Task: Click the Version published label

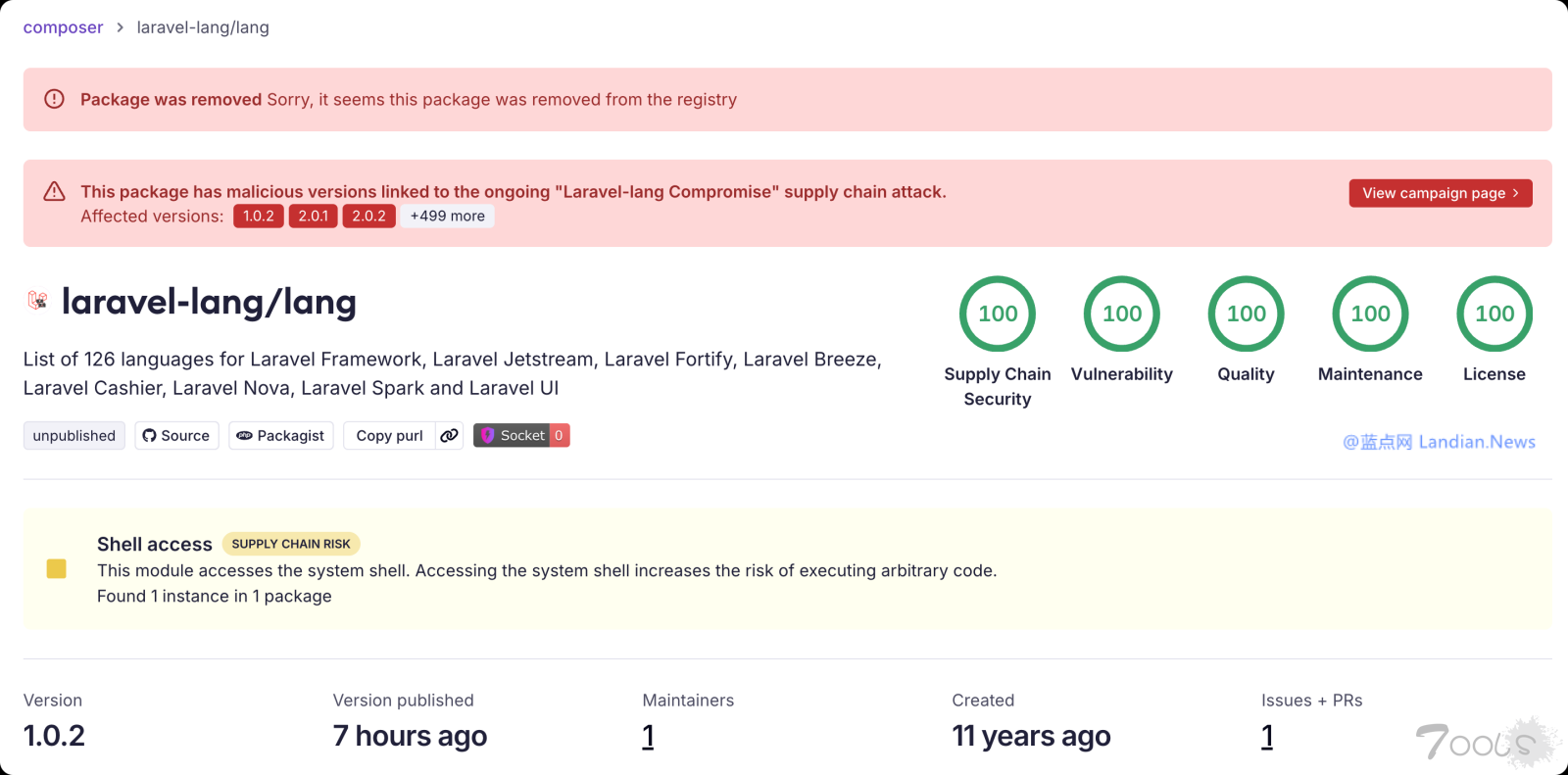Action: [404, 701]
